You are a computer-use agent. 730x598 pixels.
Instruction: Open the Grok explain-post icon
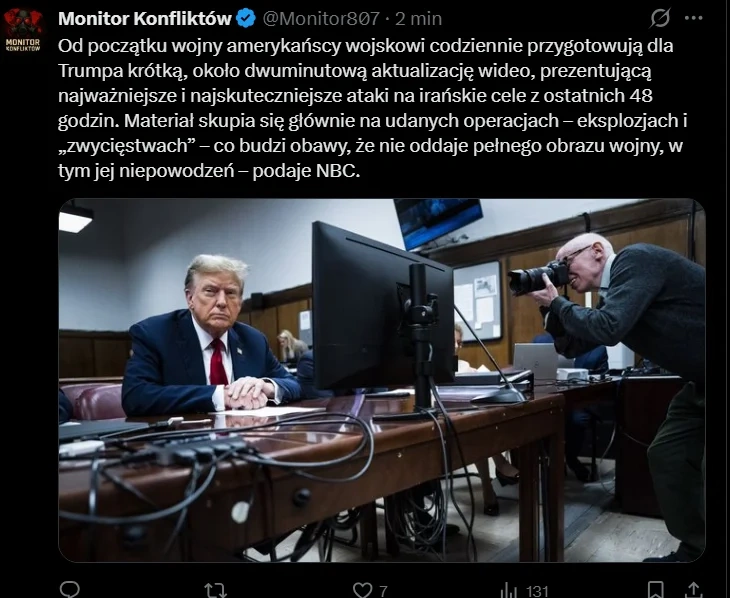[660, 18]
